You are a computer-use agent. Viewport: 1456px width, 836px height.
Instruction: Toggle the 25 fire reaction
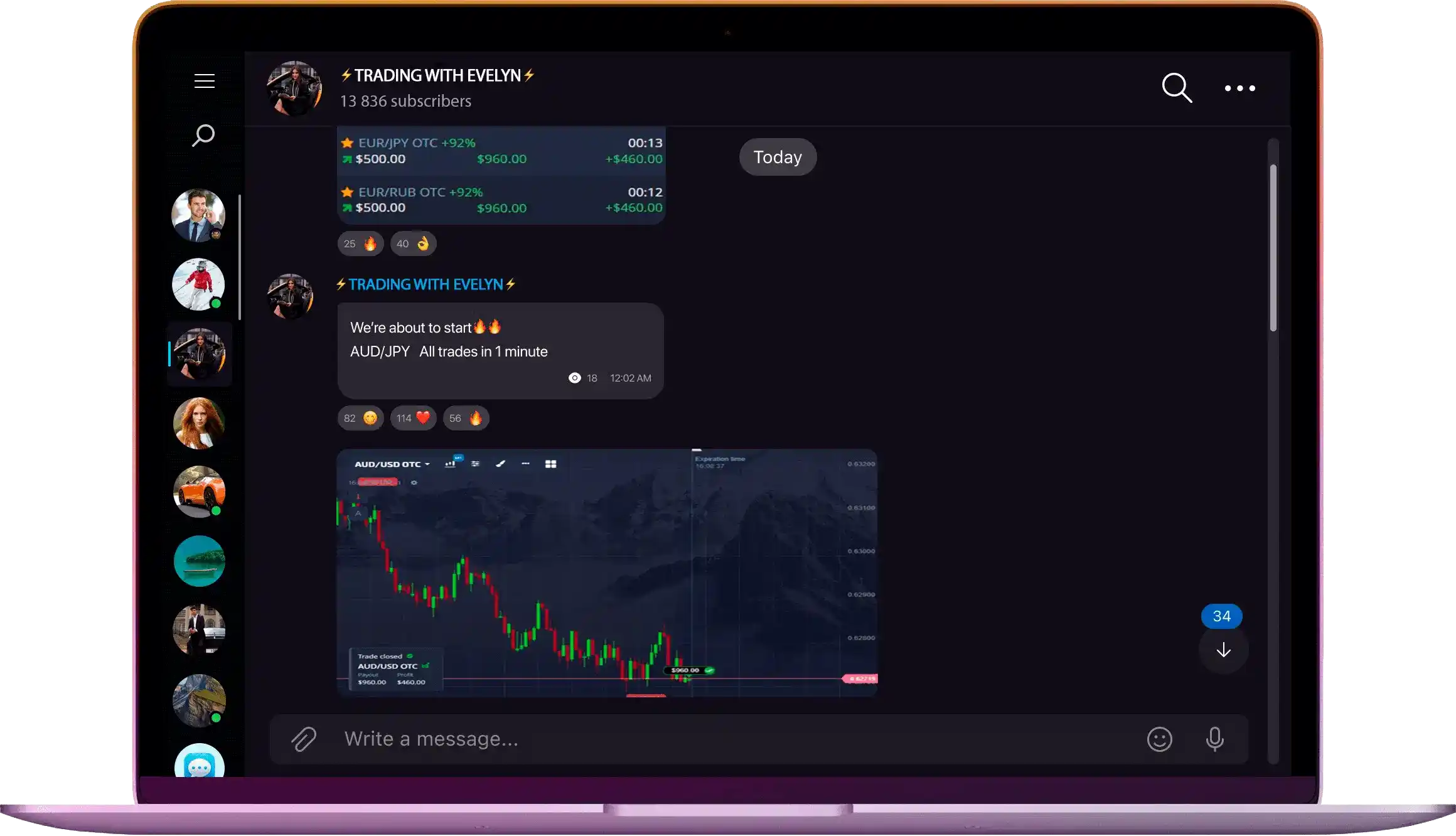click(x=360, y=244)
